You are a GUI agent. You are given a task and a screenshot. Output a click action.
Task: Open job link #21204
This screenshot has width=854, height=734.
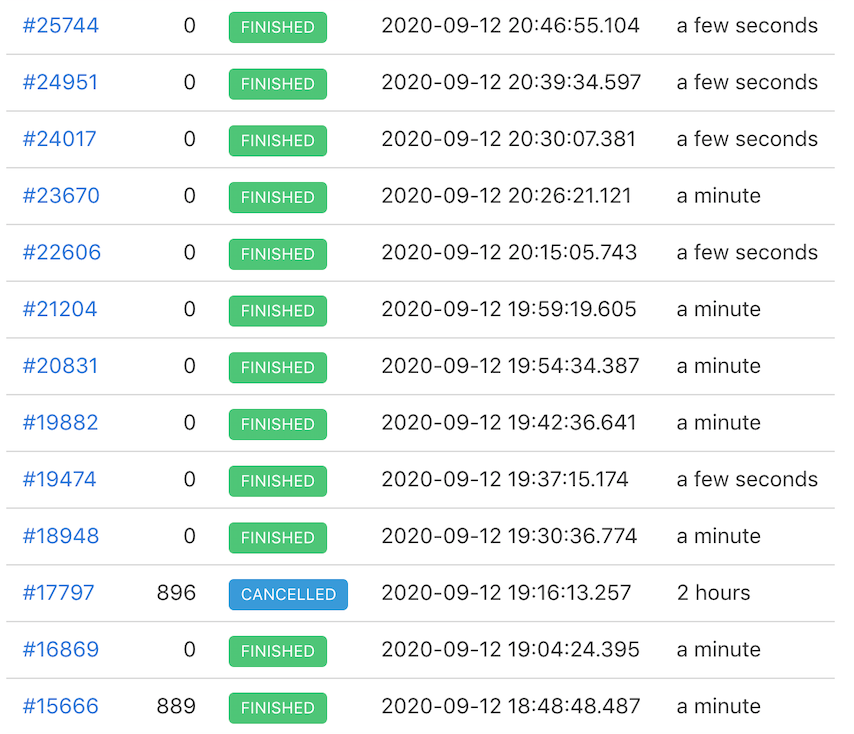click(59, 310)
